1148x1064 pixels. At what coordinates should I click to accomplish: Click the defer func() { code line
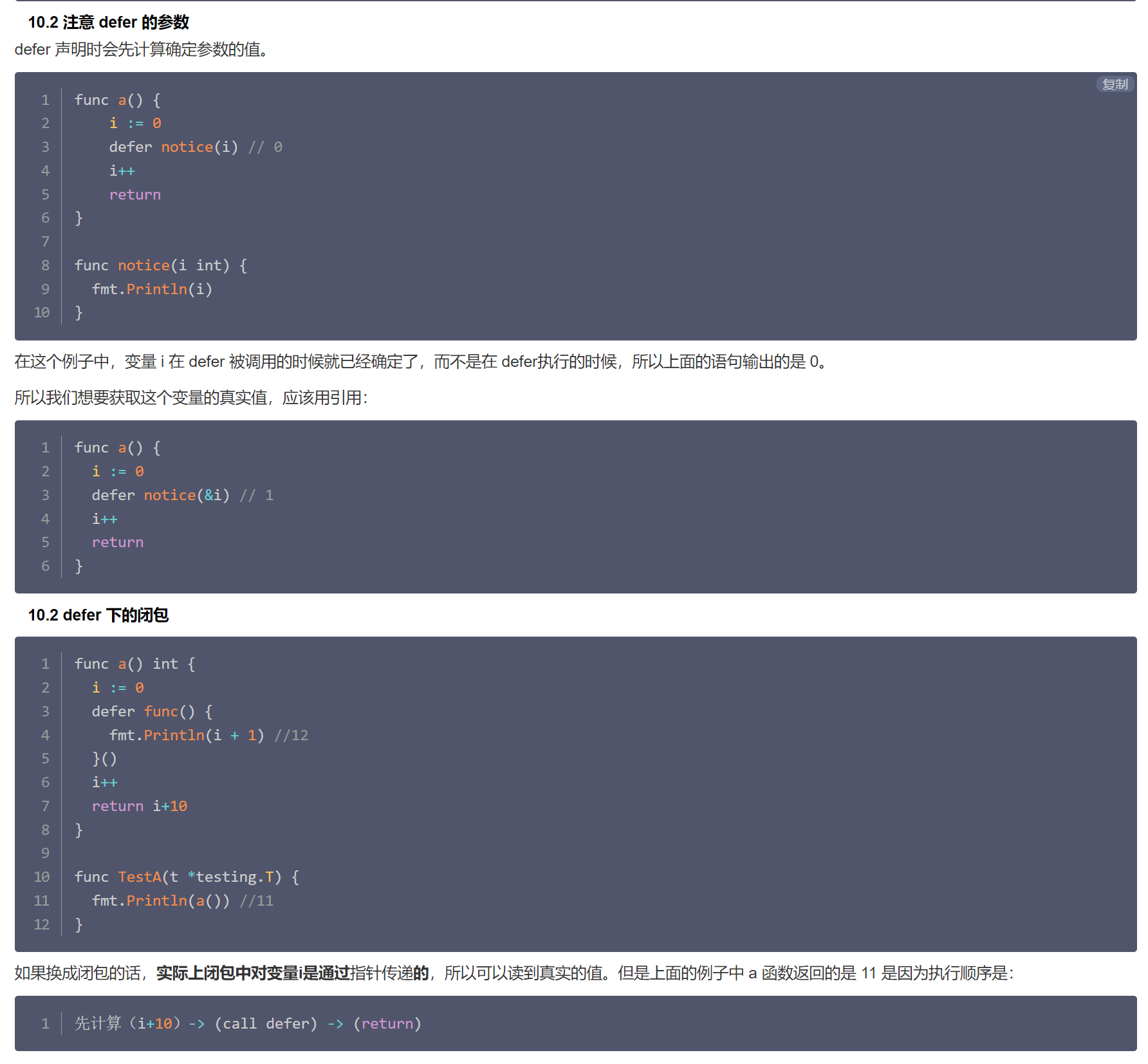coord(152,711)
